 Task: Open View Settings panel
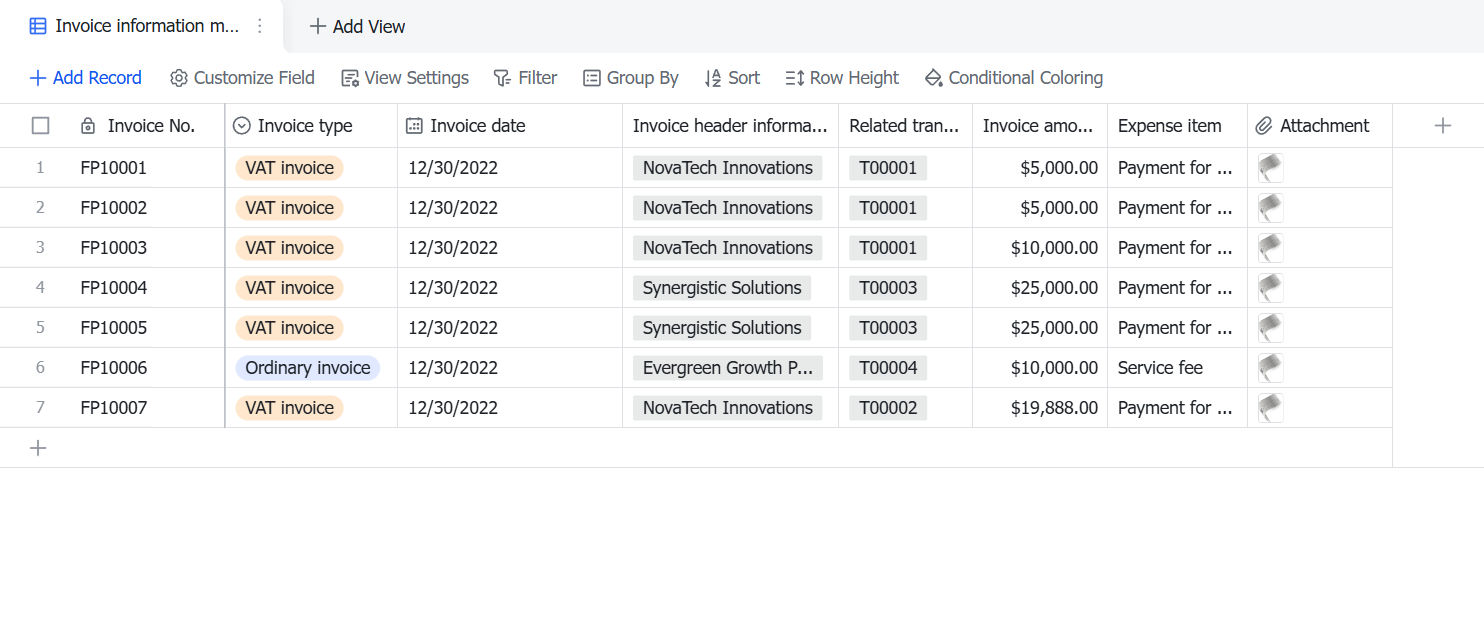pyautogui.click(x=405, y=78)
